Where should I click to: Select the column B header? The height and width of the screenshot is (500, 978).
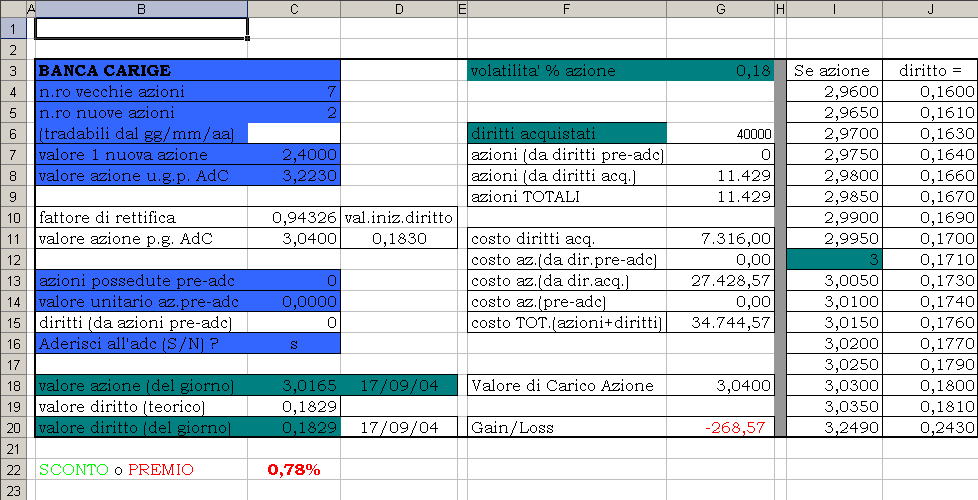tap(141, 9)
